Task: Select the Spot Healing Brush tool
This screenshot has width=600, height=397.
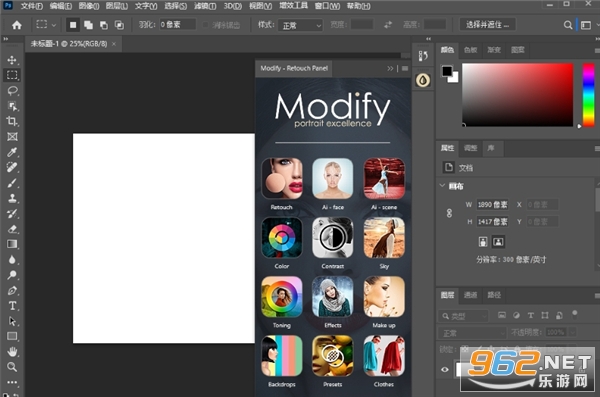Action: click(12, 167)
